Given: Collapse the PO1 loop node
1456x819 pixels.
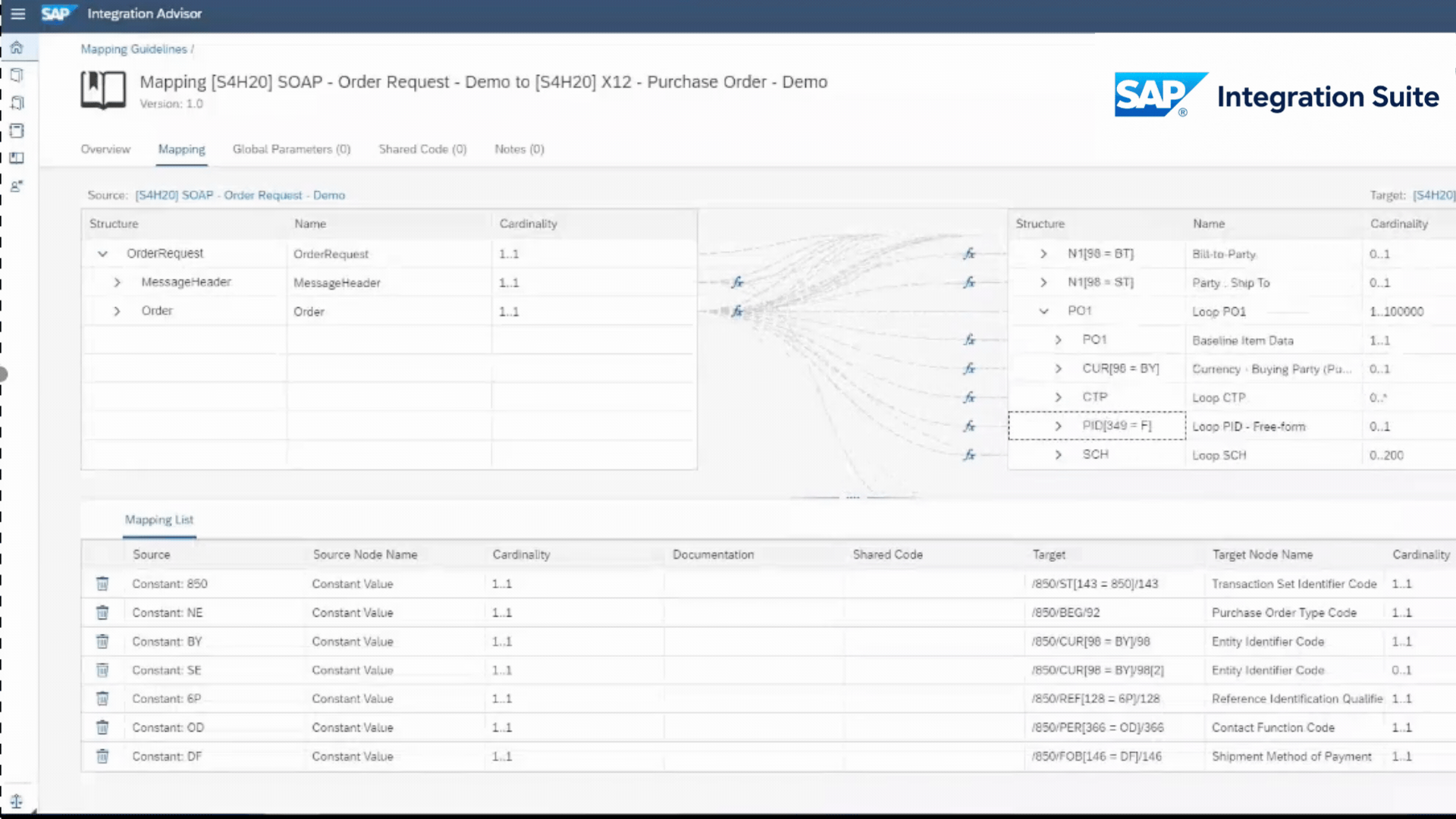Looking at the screenshot, I should pyautogui.click(x=1043, y=311).
